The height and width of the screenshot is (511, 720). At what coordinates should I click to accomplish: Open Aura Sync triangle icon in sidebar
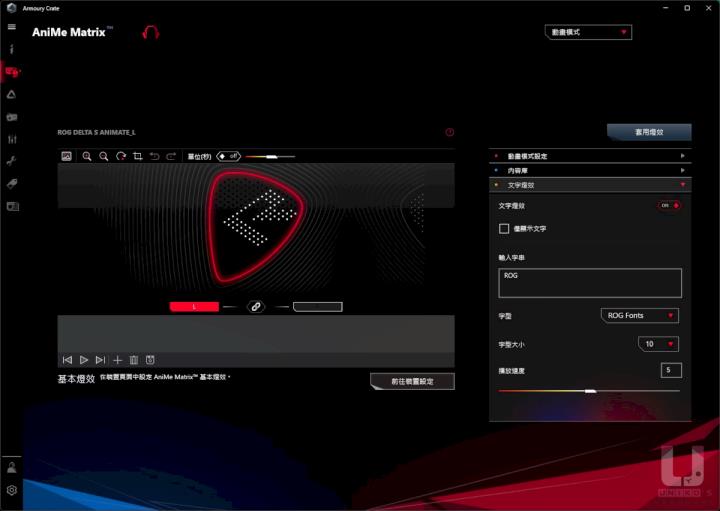coord(11,94)
